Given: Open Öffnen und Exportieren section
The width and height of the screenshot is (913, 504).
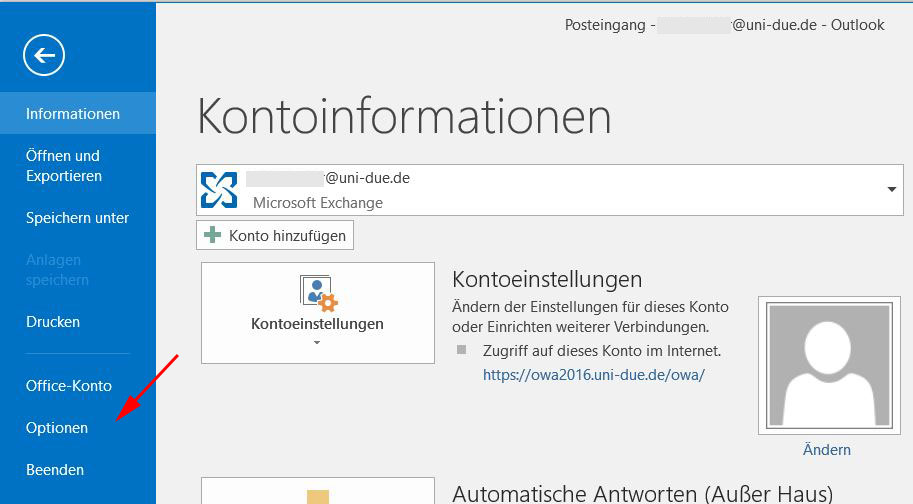Looking at the screenshot, I should [x=63, y=166].
